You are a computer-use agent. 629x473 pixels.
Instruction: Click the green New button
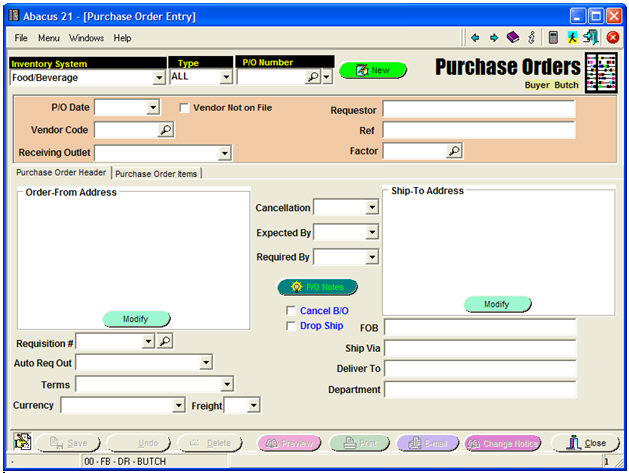372,70
